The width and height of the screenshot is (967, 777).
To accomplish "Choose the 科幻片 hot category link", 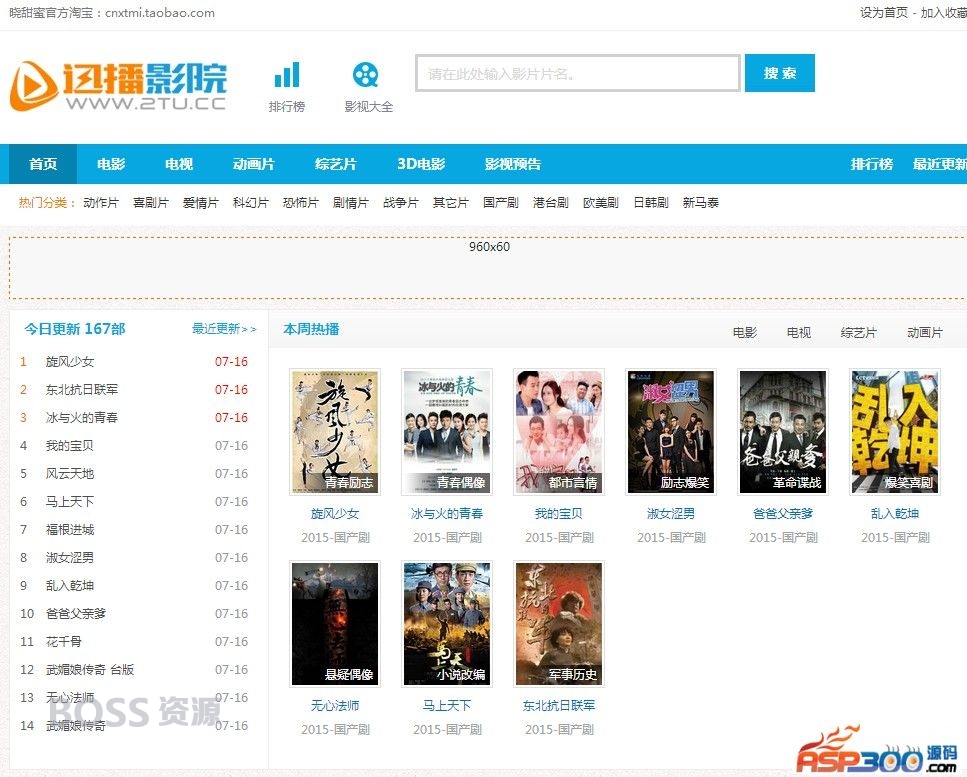I will click(x=250, y=202).
